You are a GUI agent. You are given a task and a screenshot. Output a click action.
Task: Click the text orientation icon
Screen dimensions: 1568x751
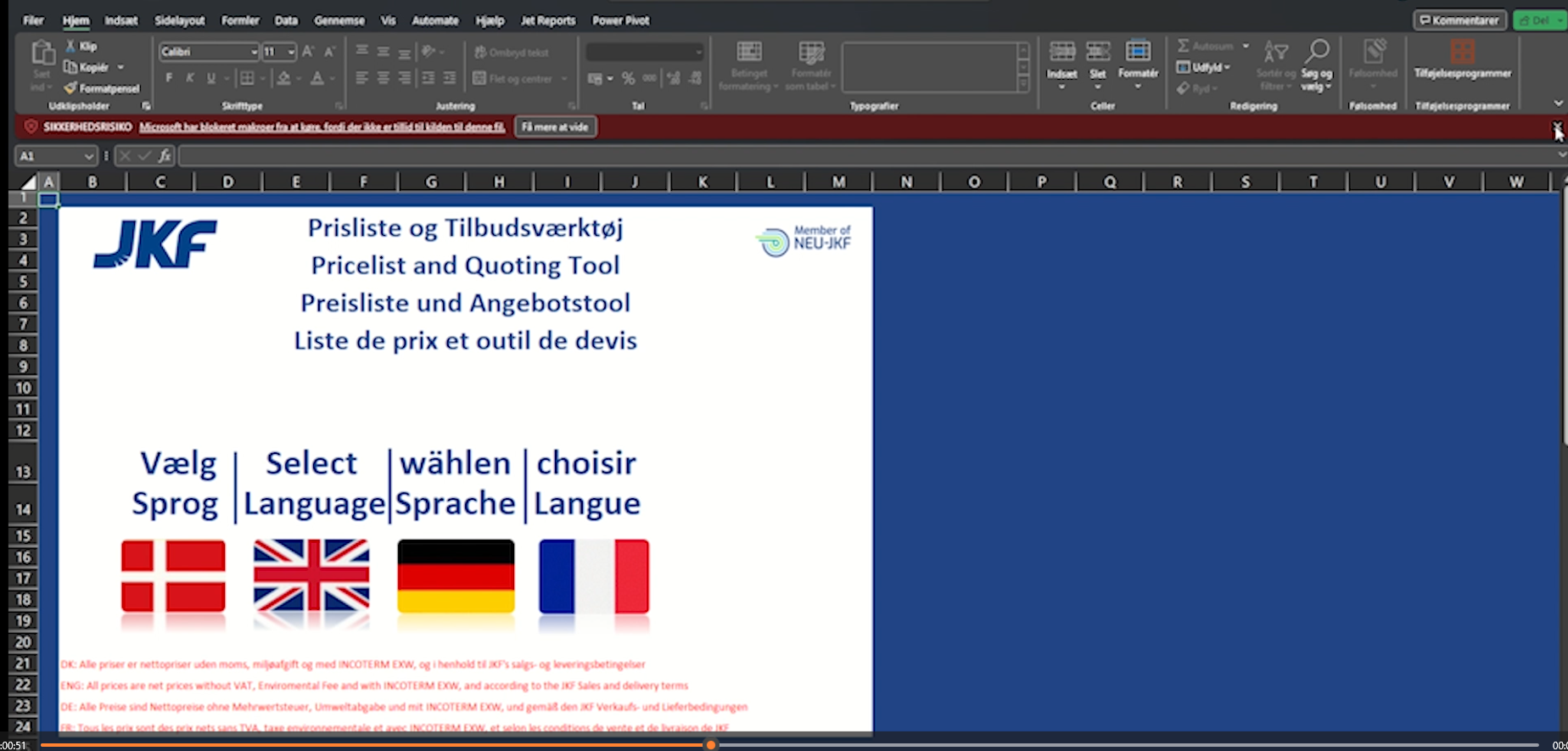click(429, 52)
